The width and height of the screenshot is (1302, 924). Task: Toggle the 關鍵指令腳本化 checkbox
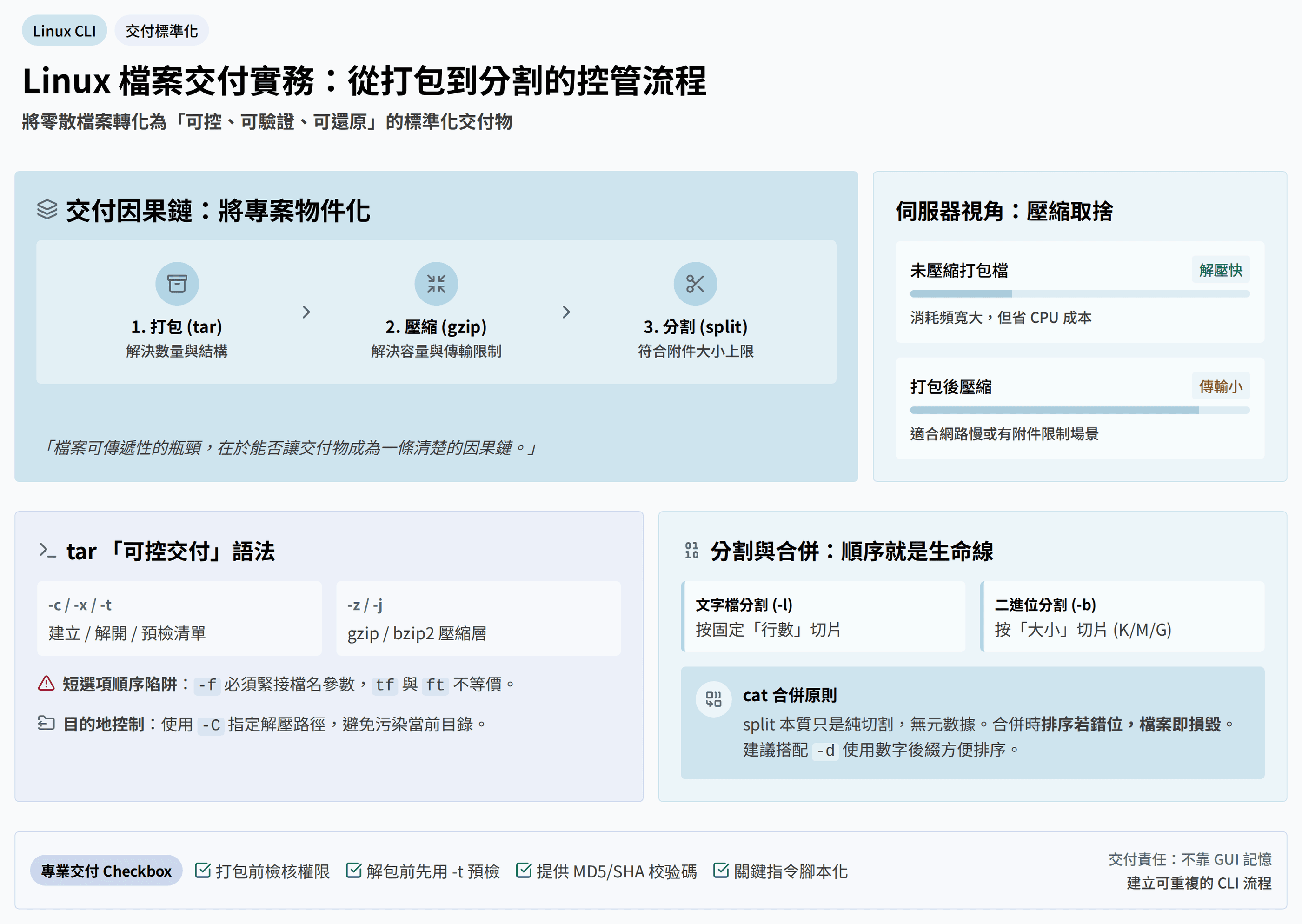coord(721,870)
